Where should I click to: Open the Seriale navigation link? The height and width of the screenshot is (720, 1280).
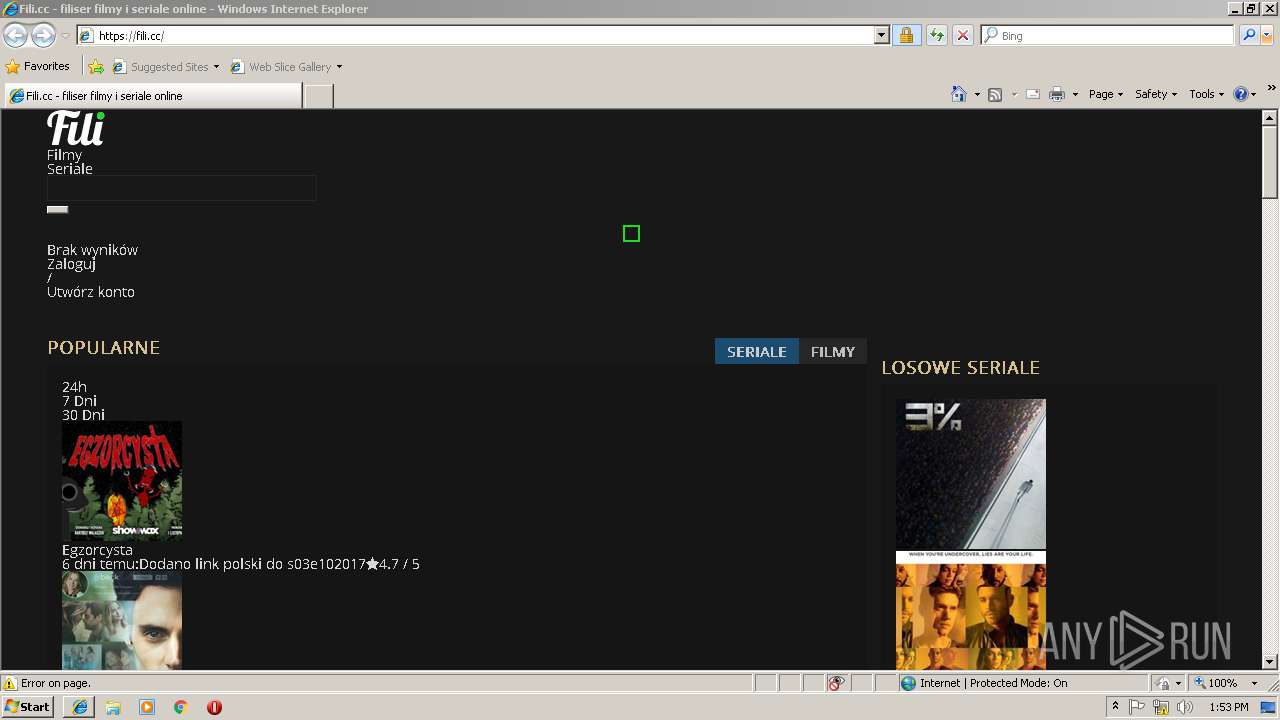[70, 169]
